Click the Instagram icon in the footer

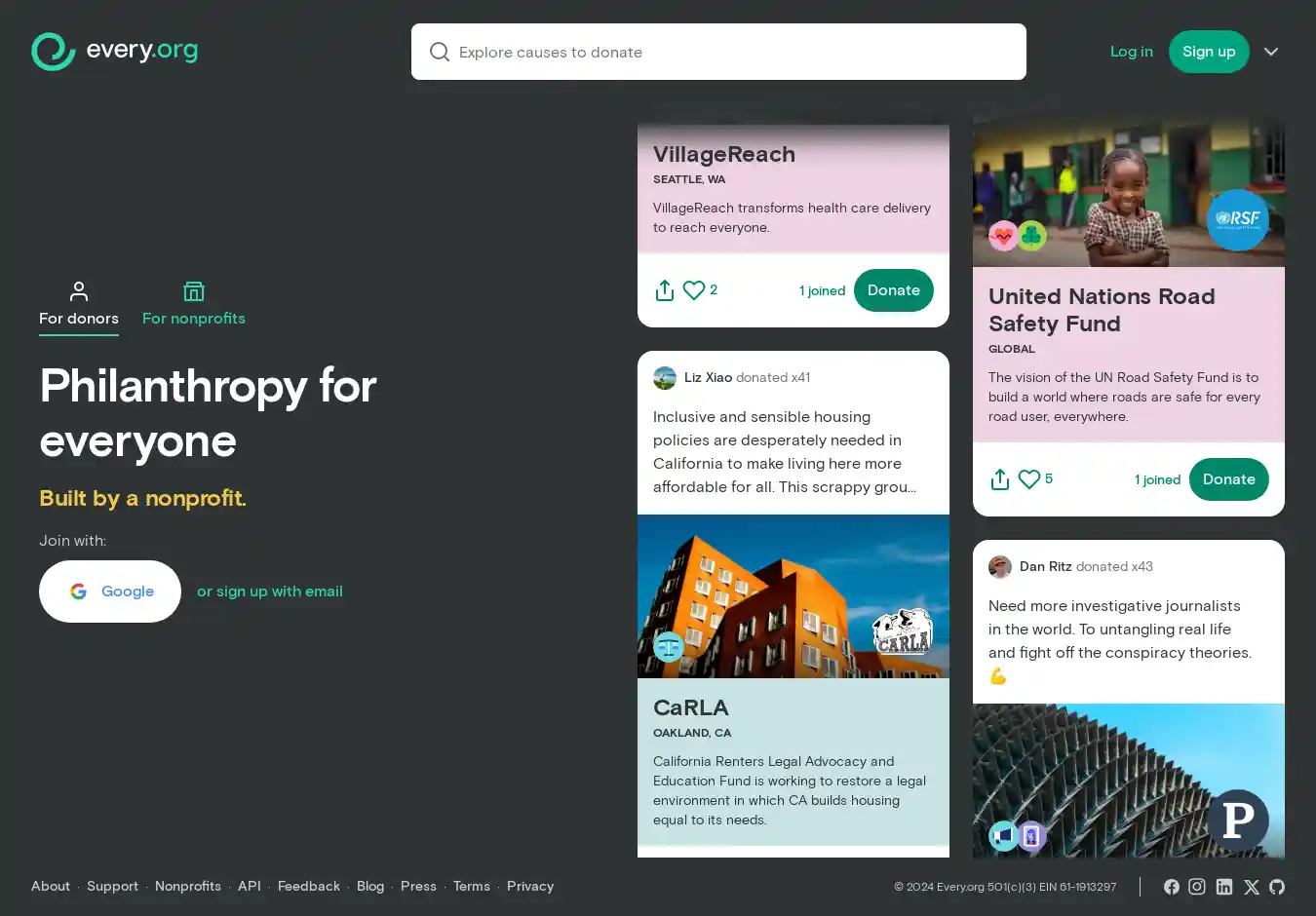(x=1197, y=887)
